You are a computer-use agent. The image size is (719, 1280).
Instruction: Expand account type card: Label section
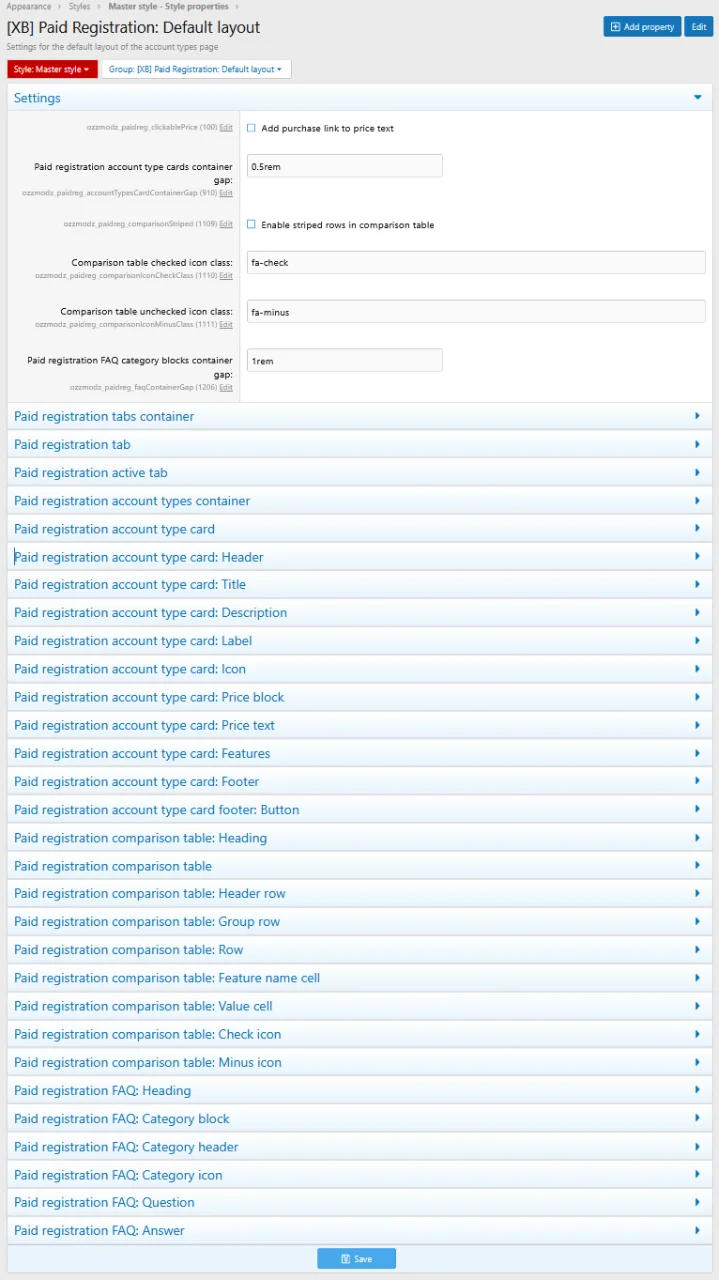pyautogui.click(x=360, y=641)
